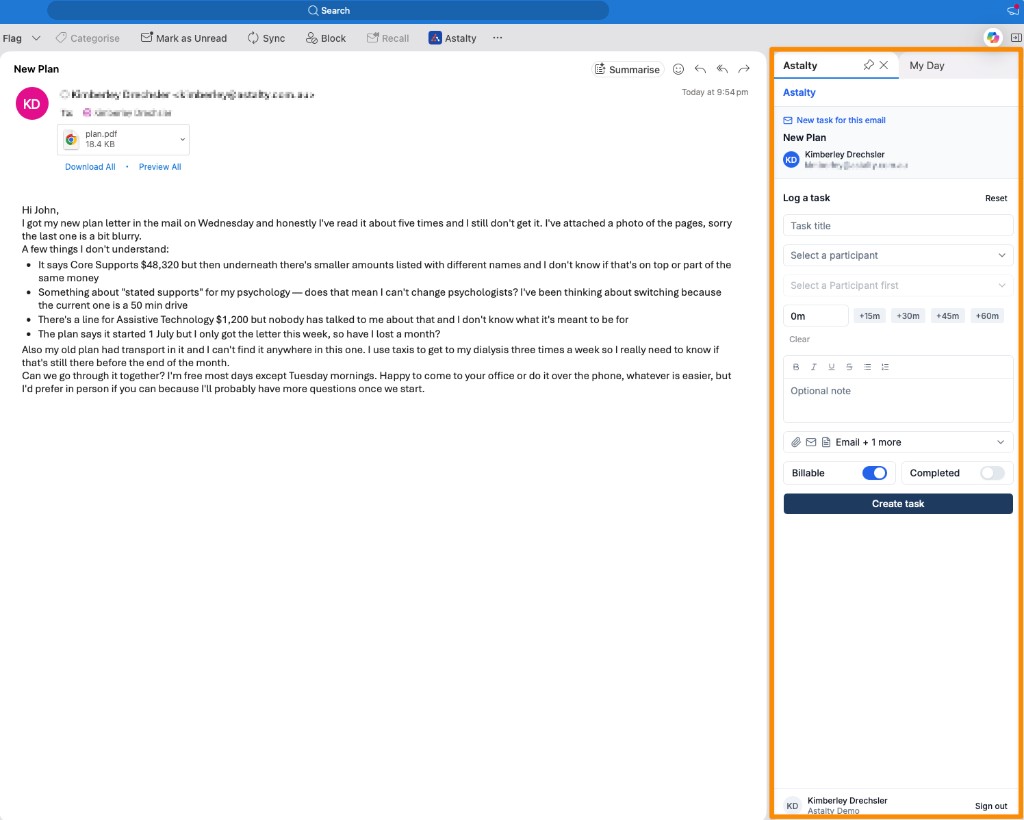Click the Reply arrow icon
Screen dimensions: 1024x820
[x=700, y=69]
